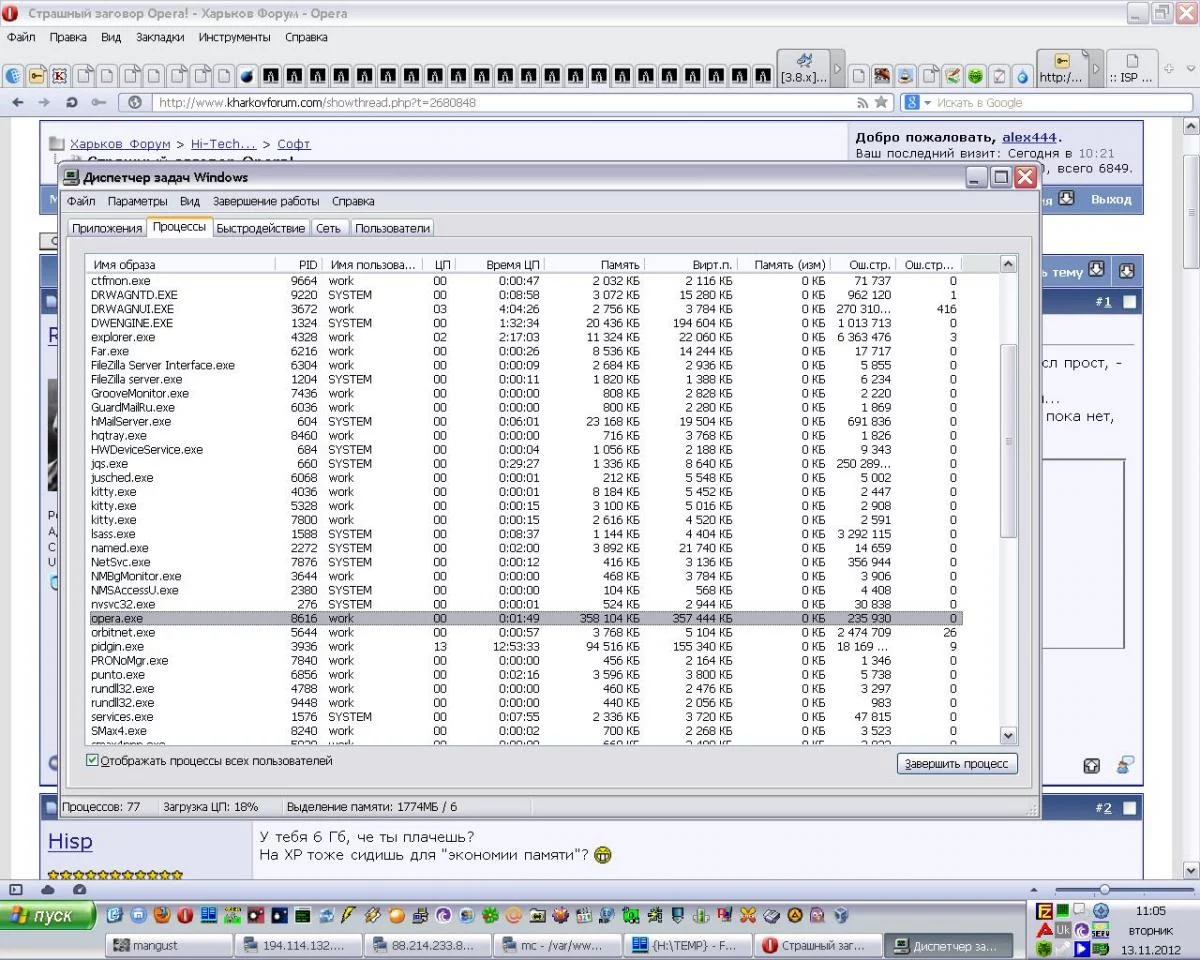Viewport: 1200px width, 960px height.
Task: Click the Opera back navigation arrow
Action: coord(18,102)
